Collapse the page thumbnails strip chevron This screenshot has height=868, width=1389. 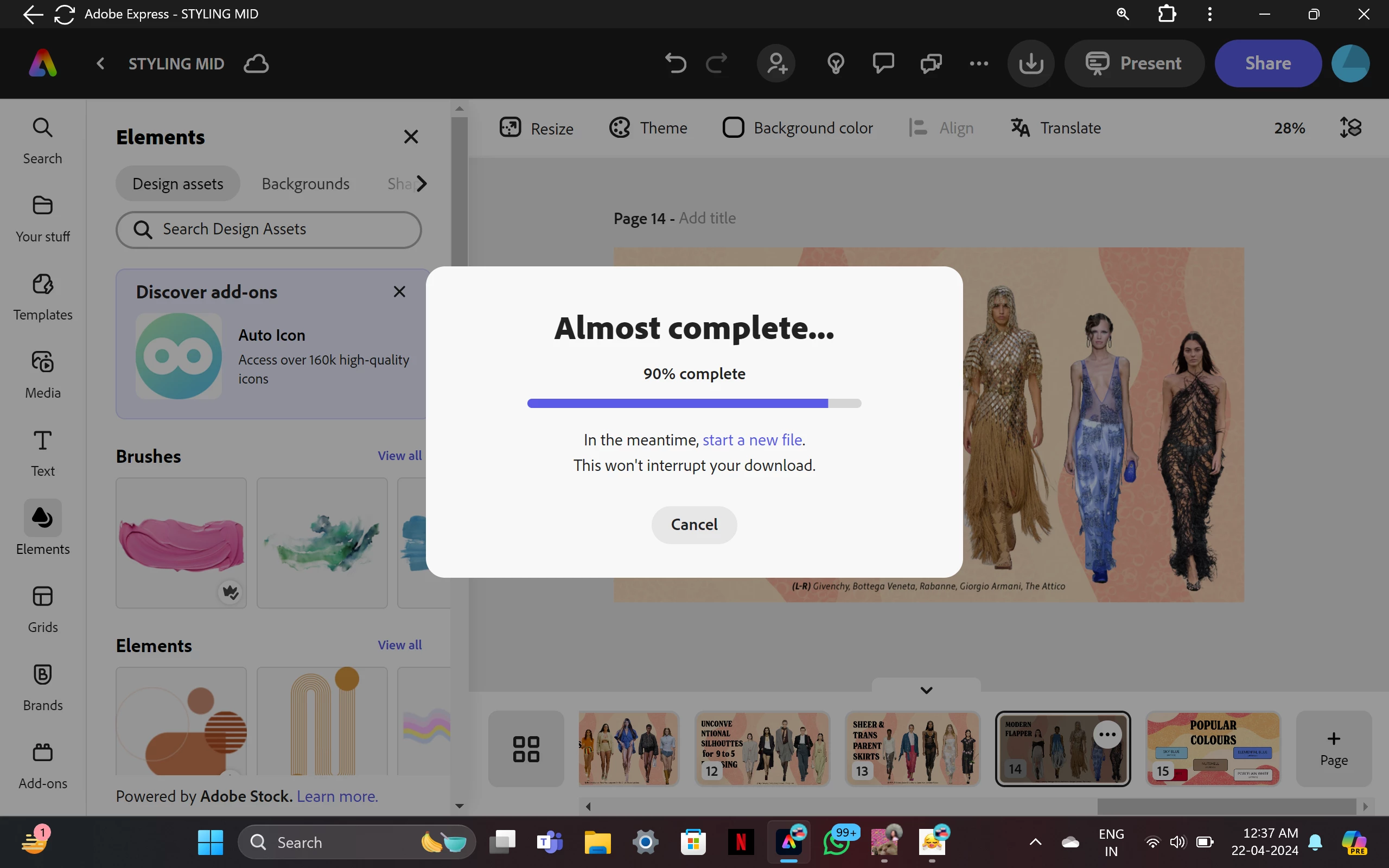pyautogui.click(x=926, y=690)
